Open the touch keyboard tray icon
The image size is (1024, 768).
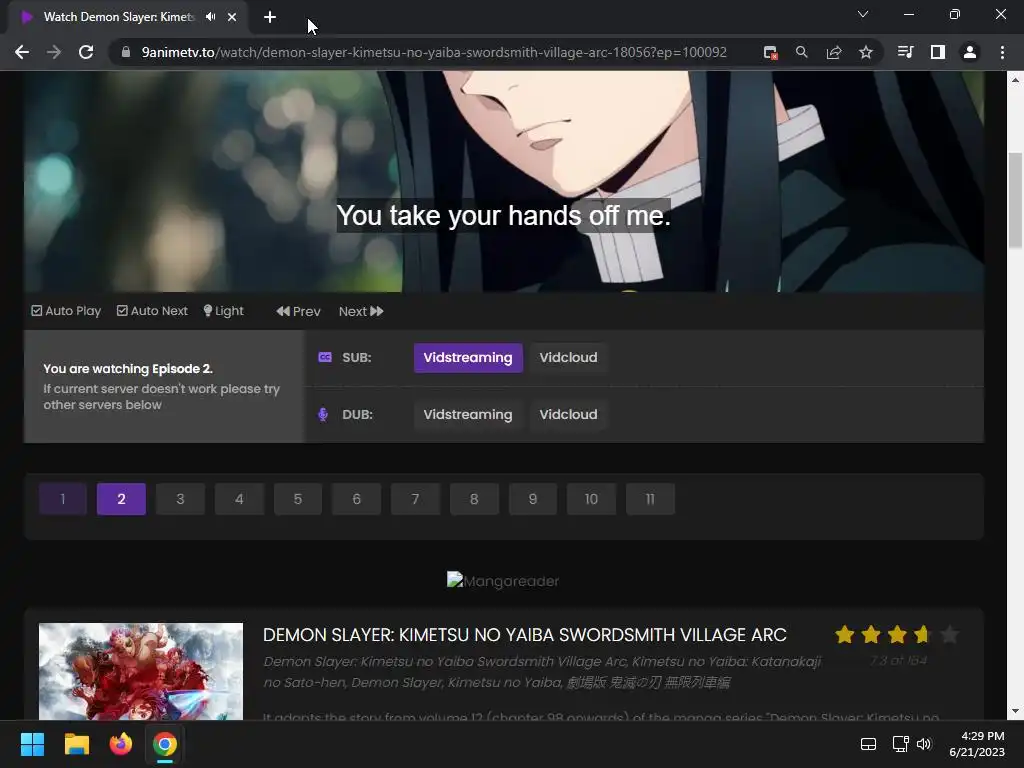[869, 744]
